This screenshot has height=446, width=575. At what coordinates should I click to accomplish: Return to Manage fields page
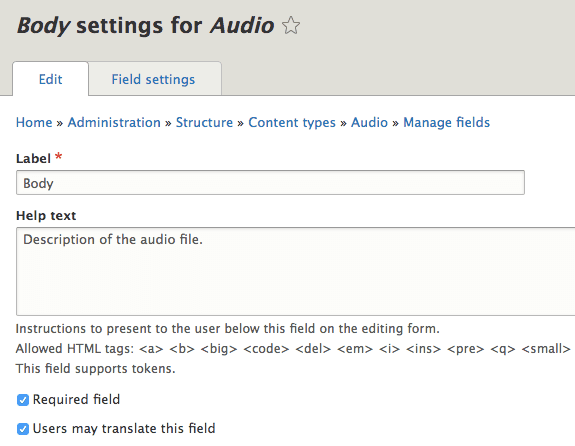(x=447, y=122)
